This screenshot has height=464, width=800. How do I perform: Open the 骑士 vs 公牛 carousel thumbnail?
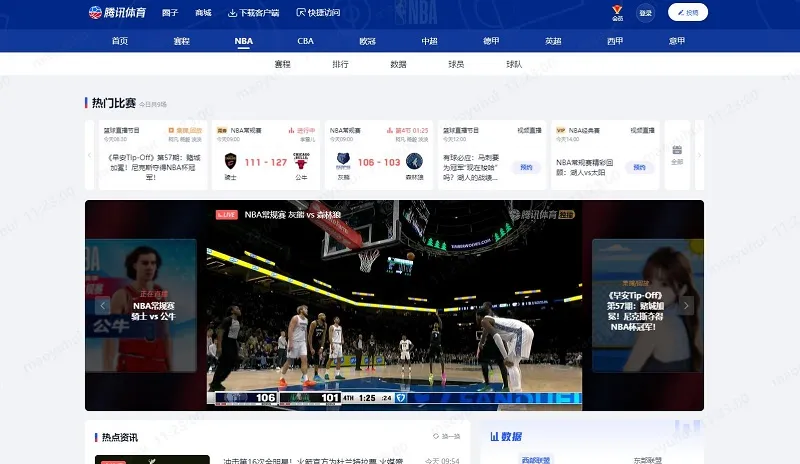[x=141, y=305]
